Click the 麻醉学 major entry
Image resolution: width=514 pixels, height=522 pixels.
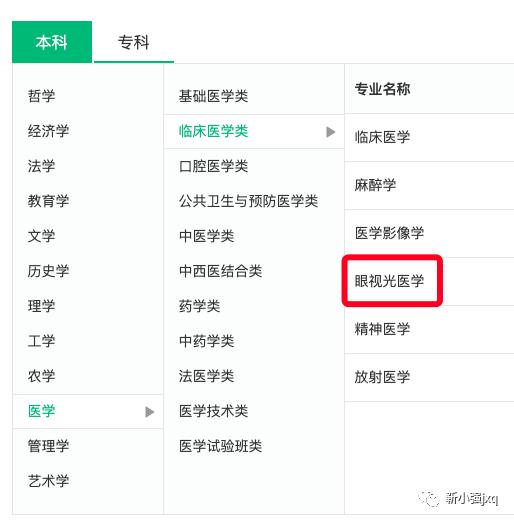coord(375,185)
